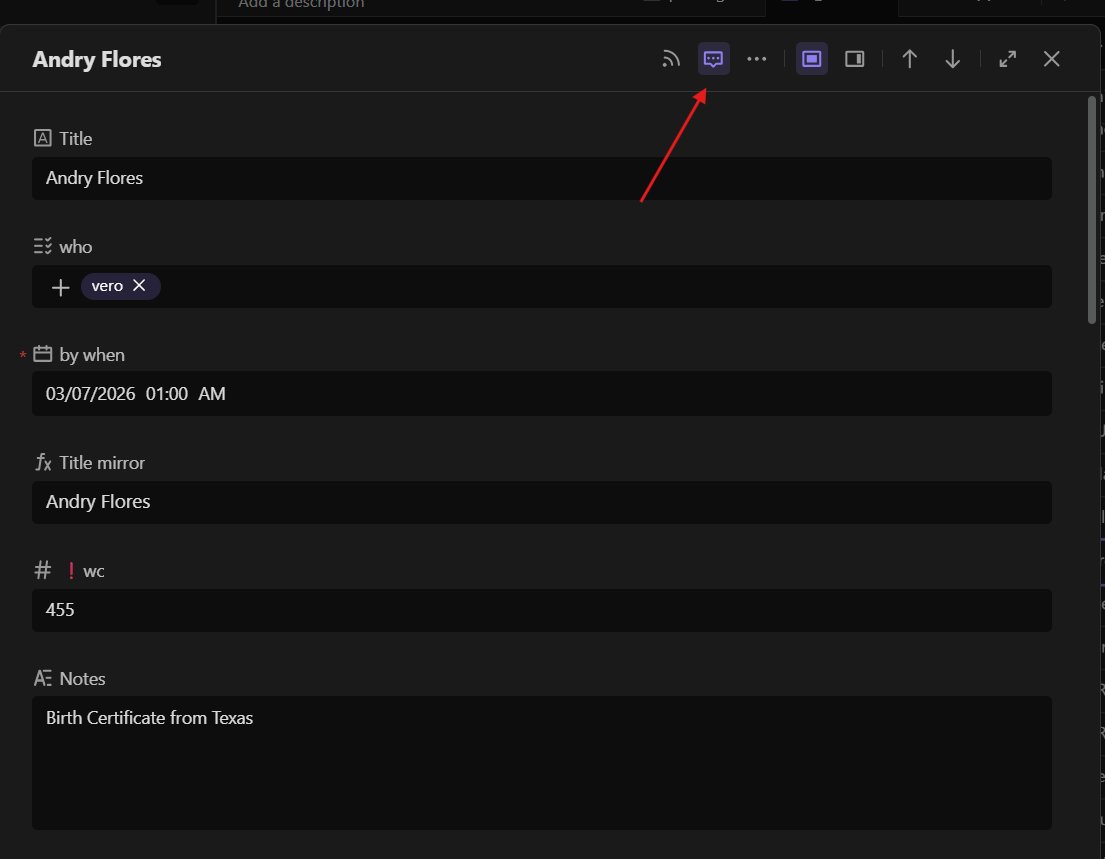The height and width of the screenshot is (859, 1105).
Task: Click the number hash icon for wc
Action: [42, 570]
